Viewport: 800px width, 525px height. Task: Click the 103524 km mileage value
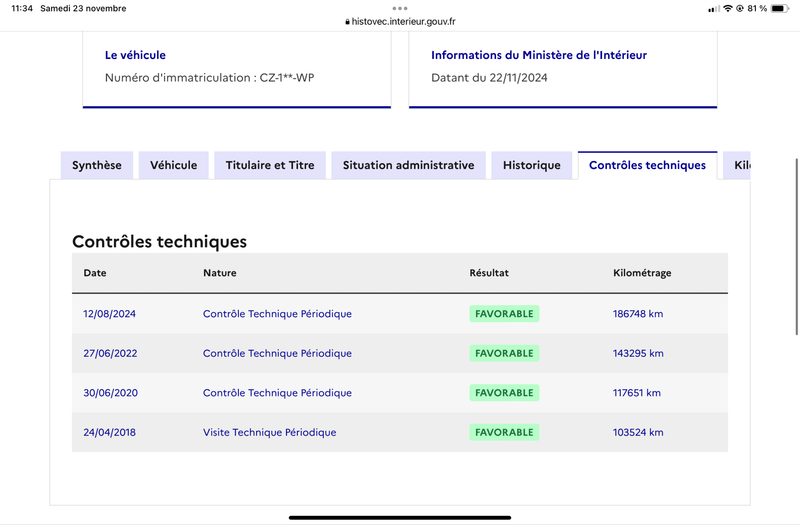coord(638,432)
